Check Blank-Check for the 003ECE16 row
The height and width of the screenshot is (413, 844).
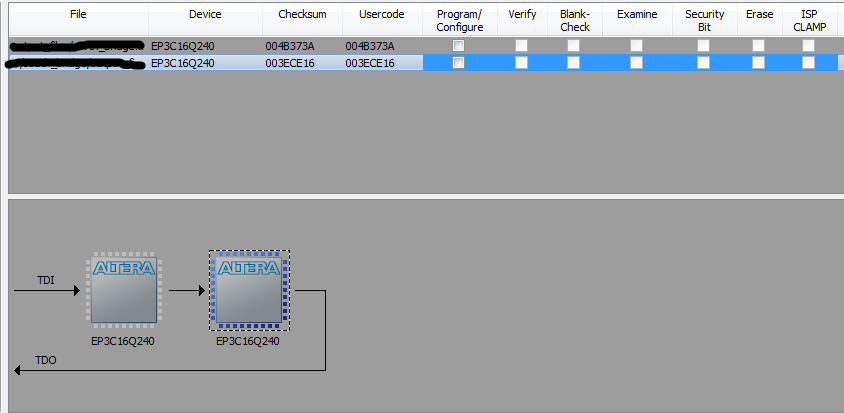(573, 63)
